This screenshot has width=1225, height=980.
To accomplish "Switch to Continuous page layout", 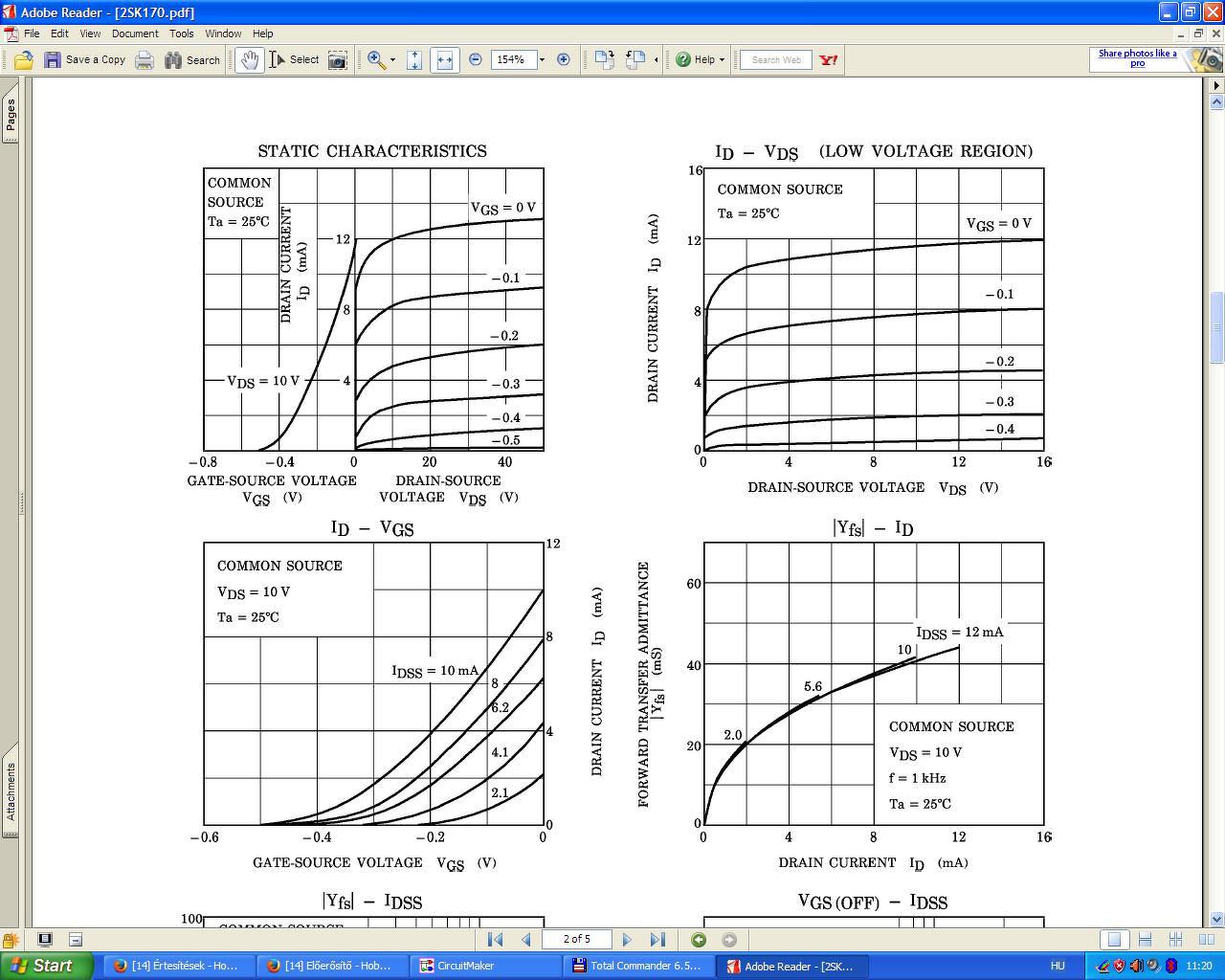I will 1145,940.
